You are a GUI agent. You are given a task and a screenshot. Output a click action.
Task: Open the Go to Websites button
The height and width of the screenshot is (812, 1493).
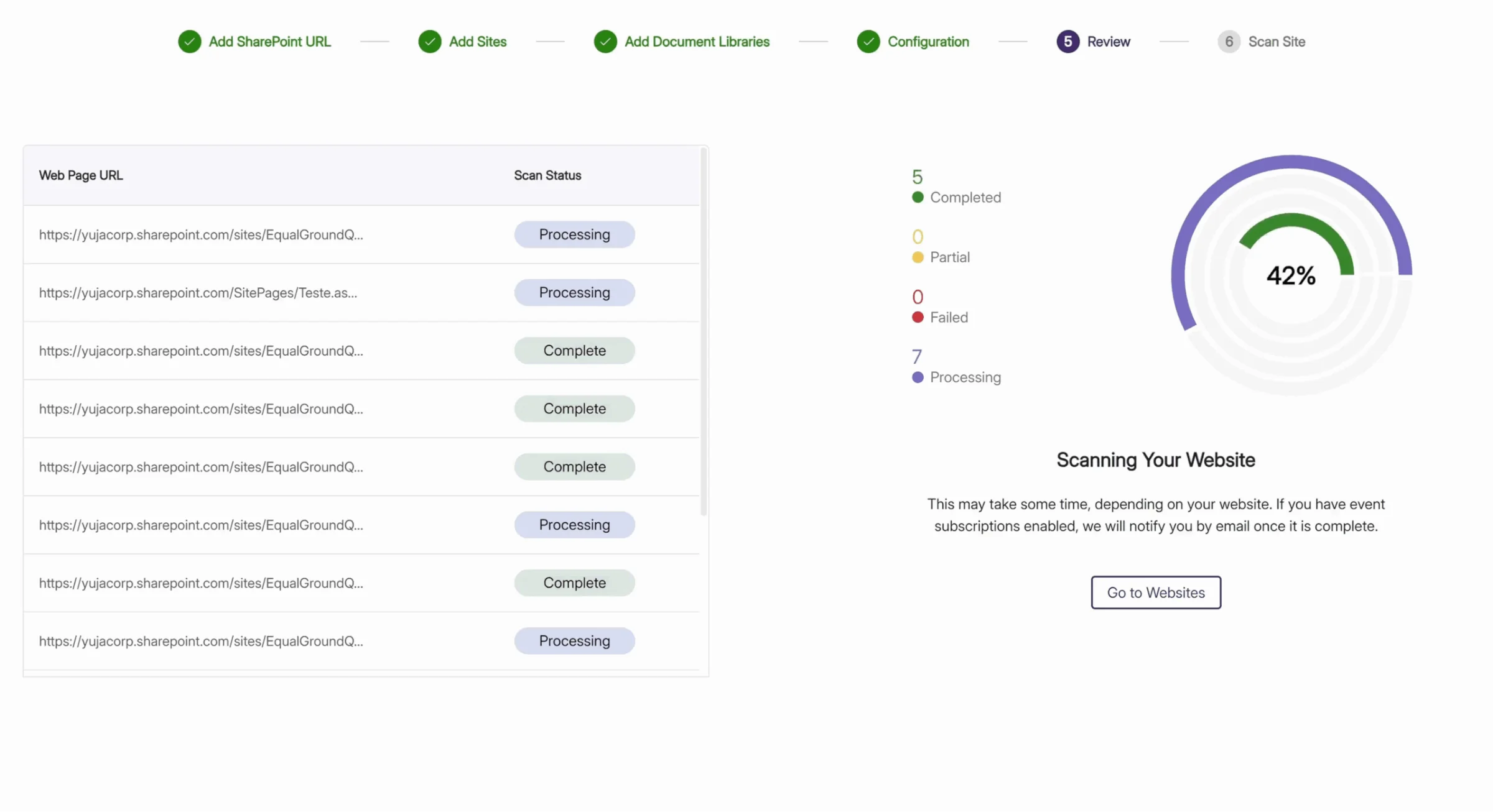[x=1155, y=593]
